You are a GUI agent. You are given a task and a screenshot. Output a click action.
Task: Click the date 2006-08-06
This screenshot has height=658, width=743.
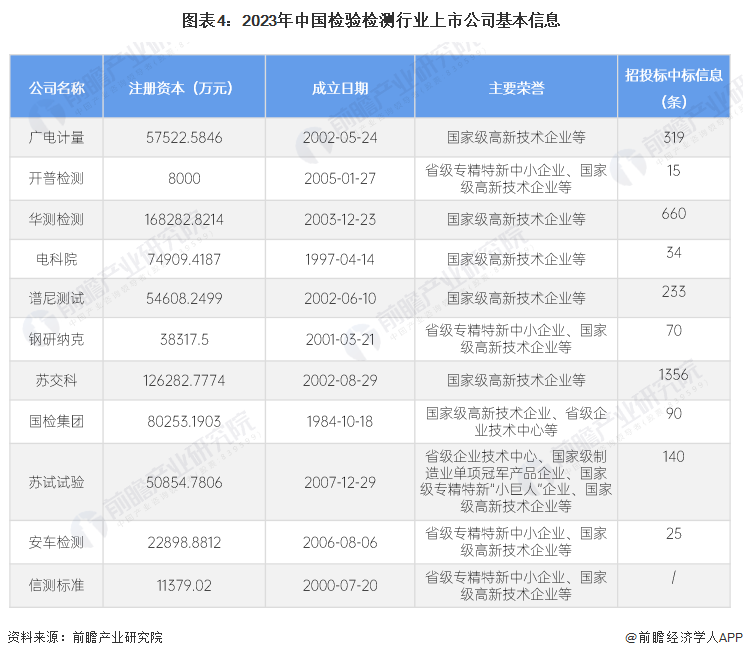click(340, 542)
